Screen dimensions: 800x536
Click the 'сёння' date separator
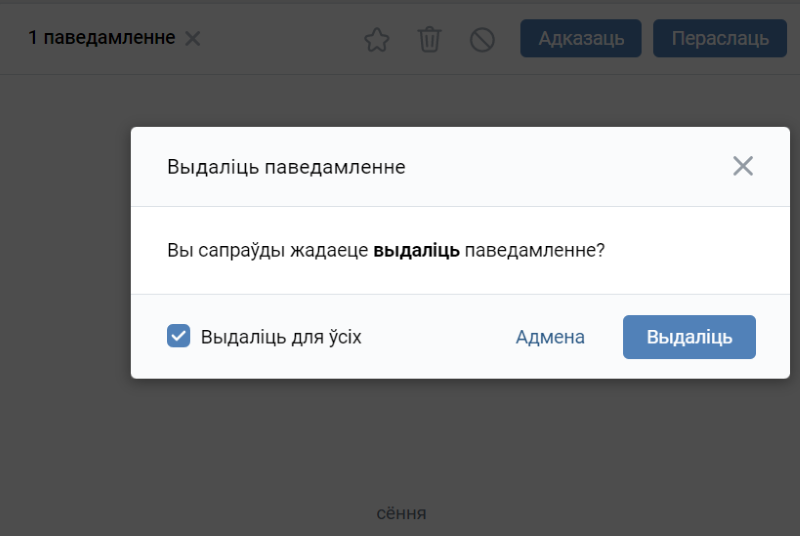(x=401, y=513)
